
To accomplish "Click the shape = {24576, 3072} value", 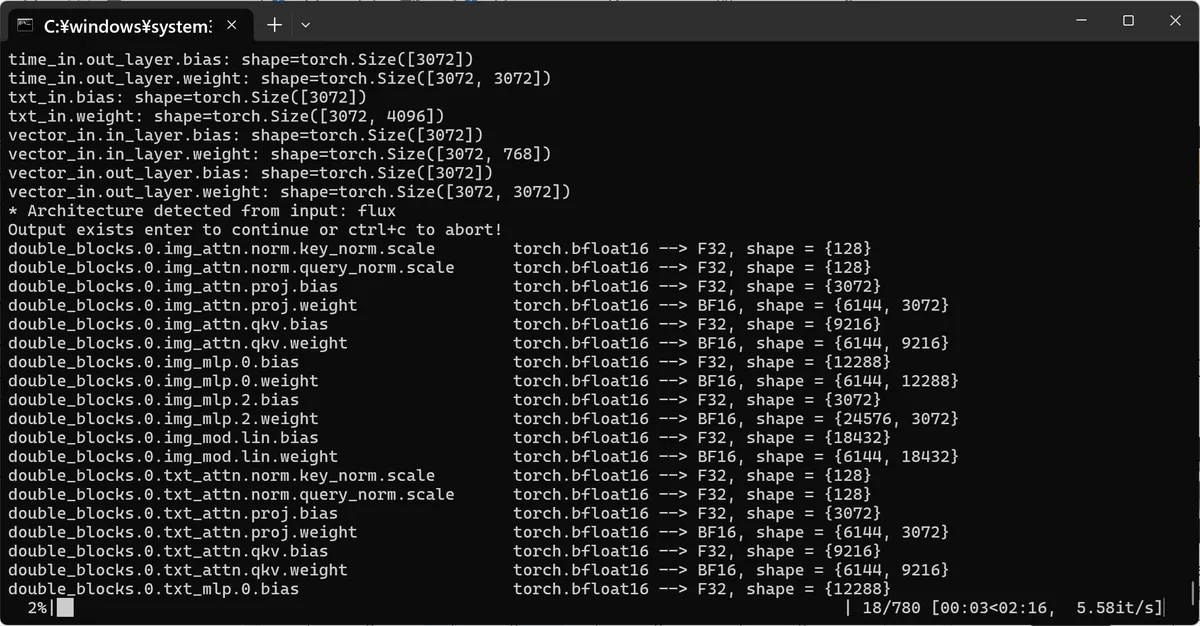I will click(x=854, y=419).
